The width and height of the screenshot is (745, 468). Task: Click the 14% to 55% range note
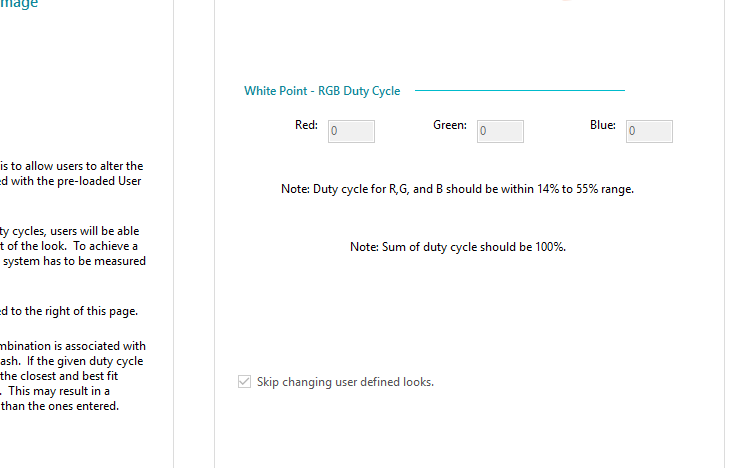coord(457,188)
